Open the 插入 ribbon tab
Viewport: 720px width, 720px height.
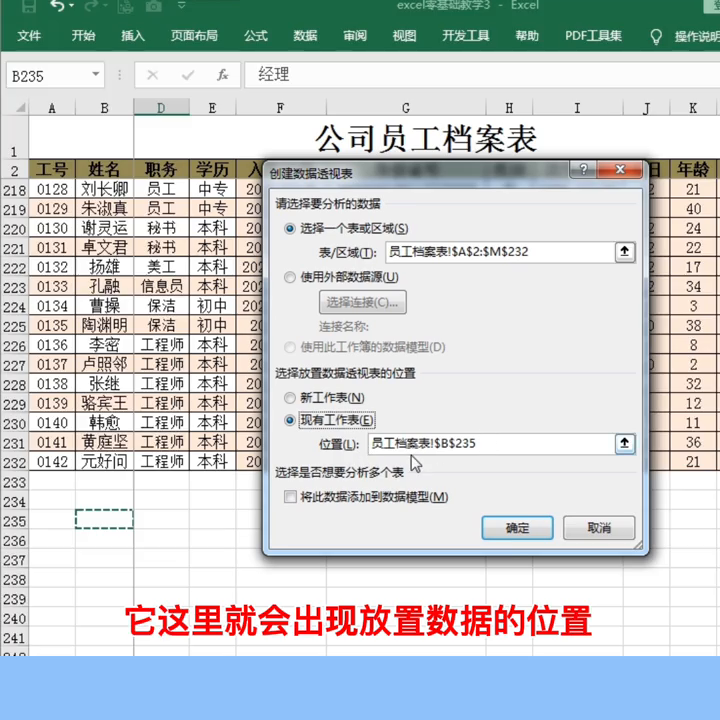(x=133, y=36)
